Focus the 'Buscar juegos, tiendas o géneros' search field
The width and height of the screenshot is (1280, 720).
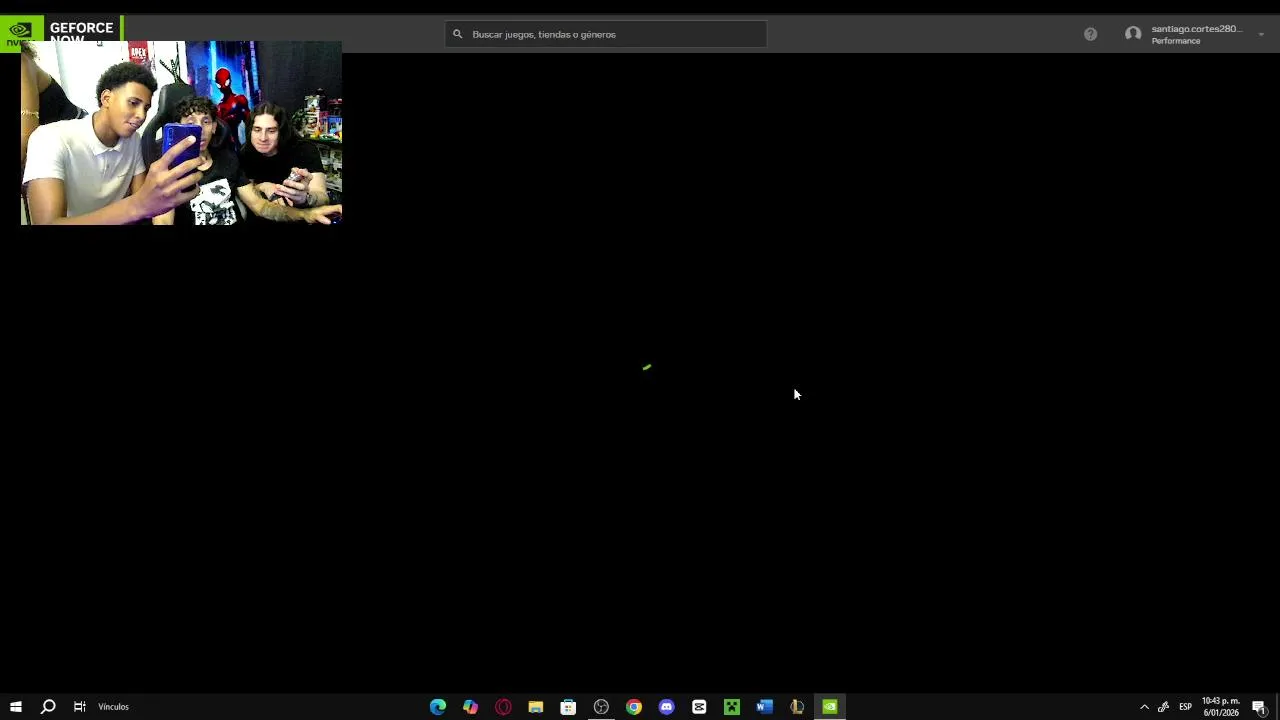pyautogui.click(x=606, y=34)
